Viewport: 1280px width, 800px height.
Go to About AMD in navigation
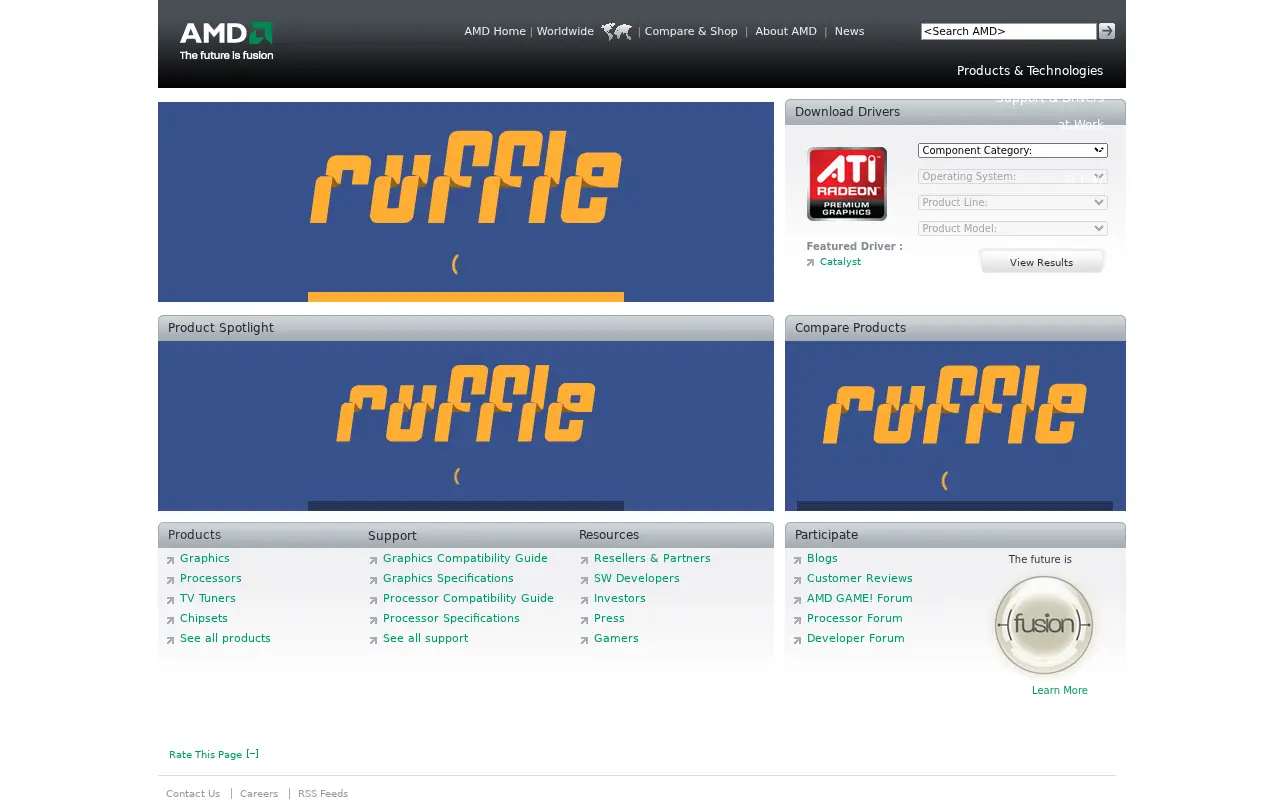pos(786,31)
